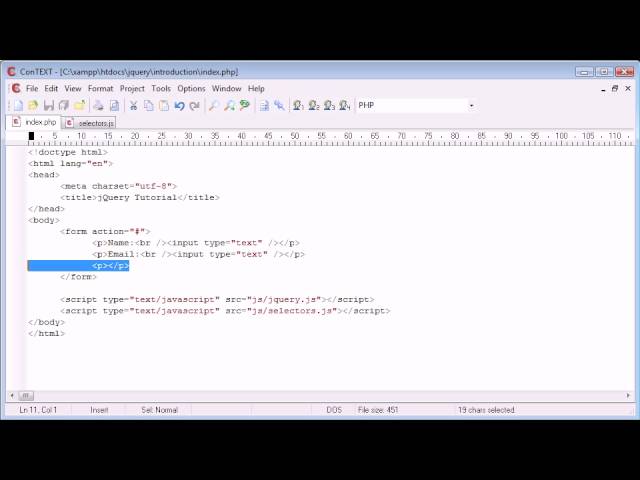Click the 'Email:' paragraph line
The width and height of the screenshot is (640, 480).
click(x=198, y=254)
